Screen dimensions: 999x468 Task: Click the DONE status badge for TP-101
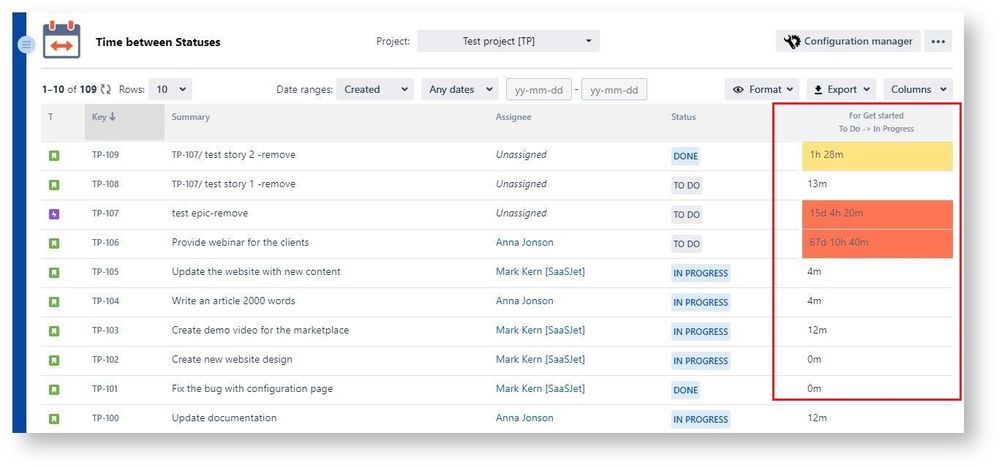pyautogui.click(x=686, y=390)
